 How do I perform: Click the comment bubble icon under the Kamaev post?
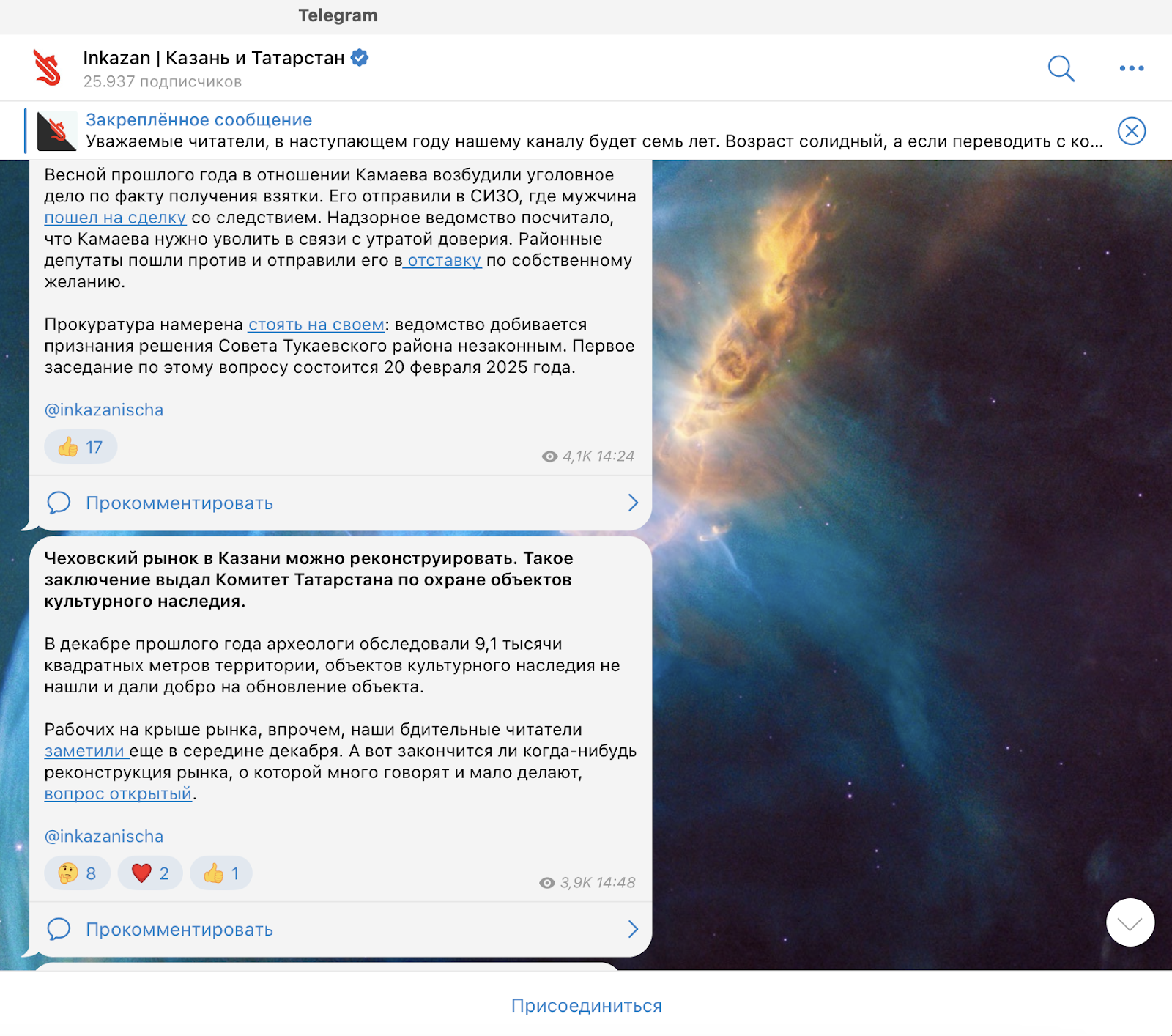59,503
